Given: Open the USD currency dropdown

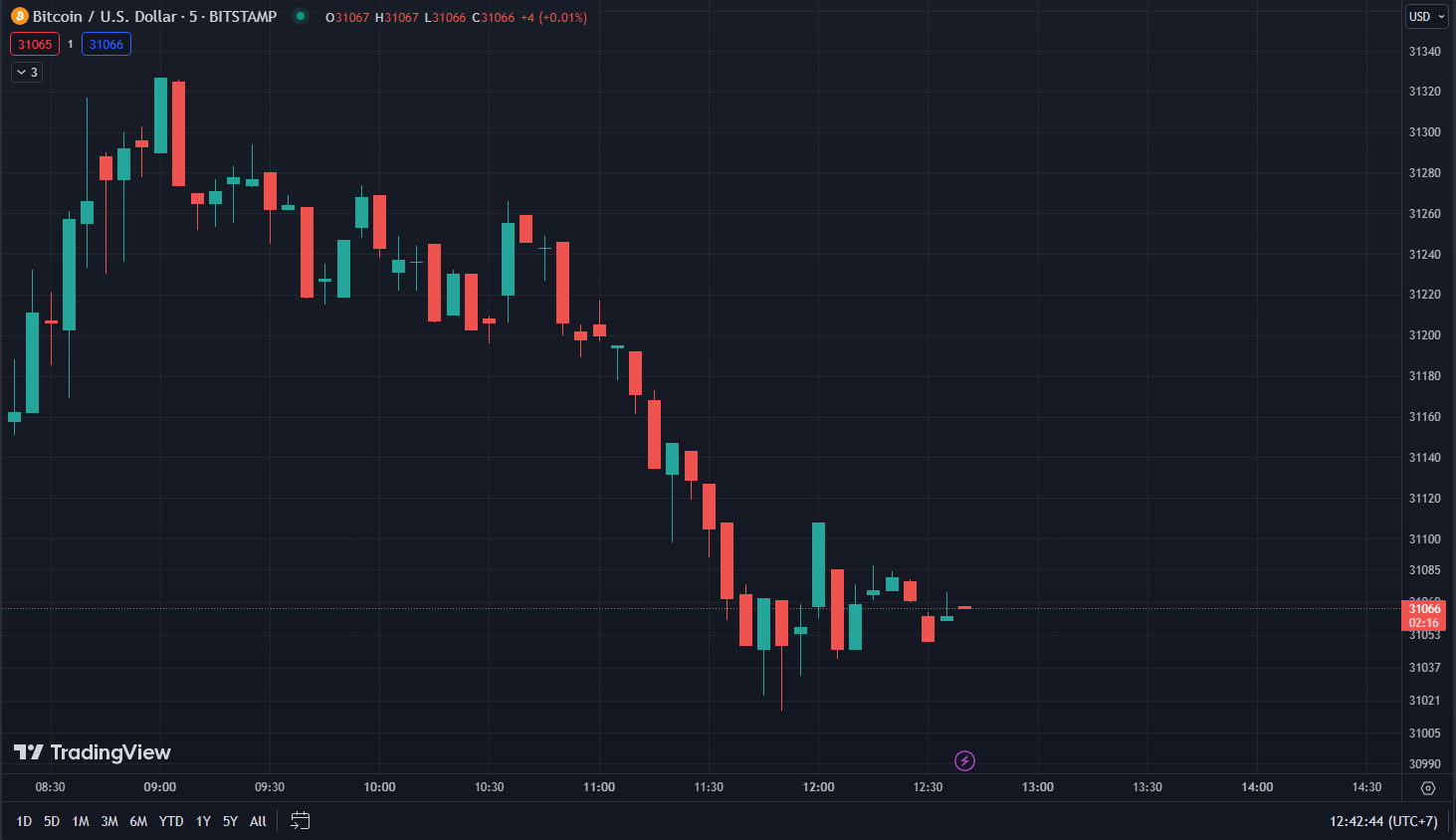Looking at the screenshot, I should (x=1426, y=16).
